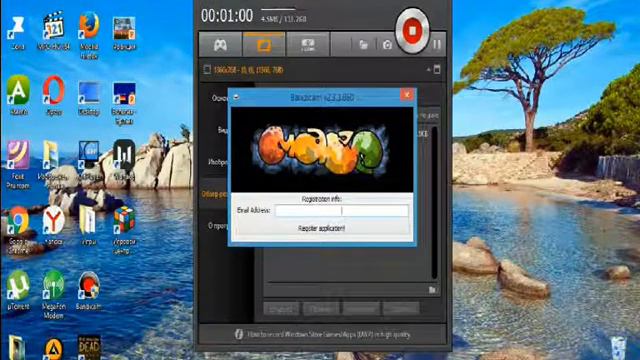Click the info icon in Bandicam bottom bar
Image resolution: width=640 pixels, height=360 pixels.
239,334
